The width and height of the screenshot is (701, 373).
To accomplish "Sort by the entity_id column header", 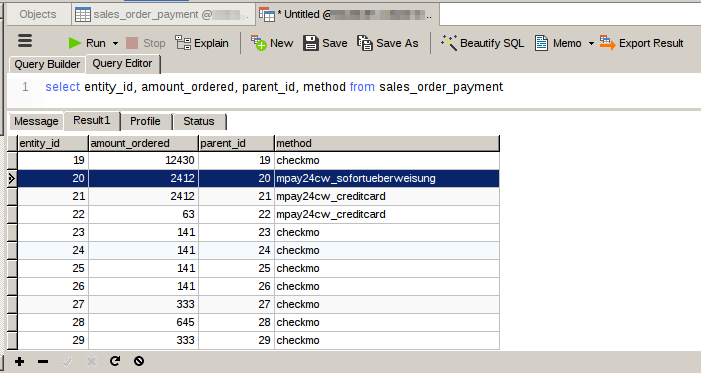I will click(53, 144).
